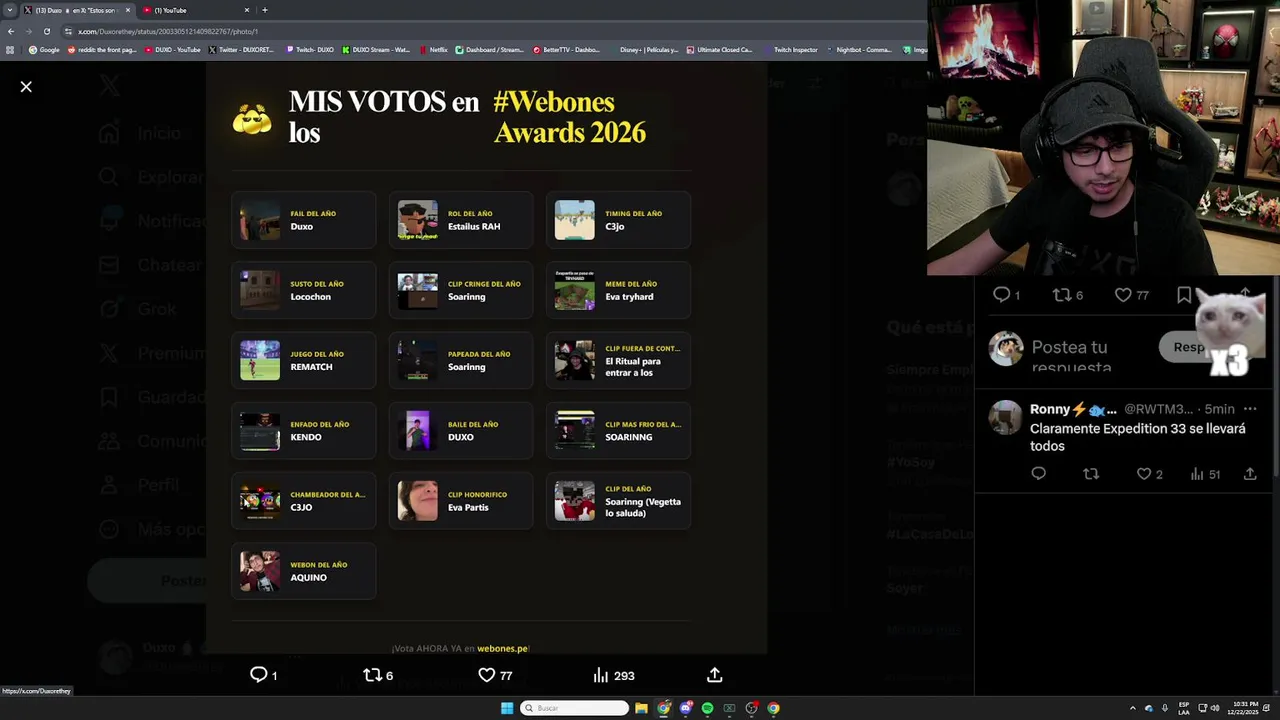Open view stats showing 293

tap(601, 675)
